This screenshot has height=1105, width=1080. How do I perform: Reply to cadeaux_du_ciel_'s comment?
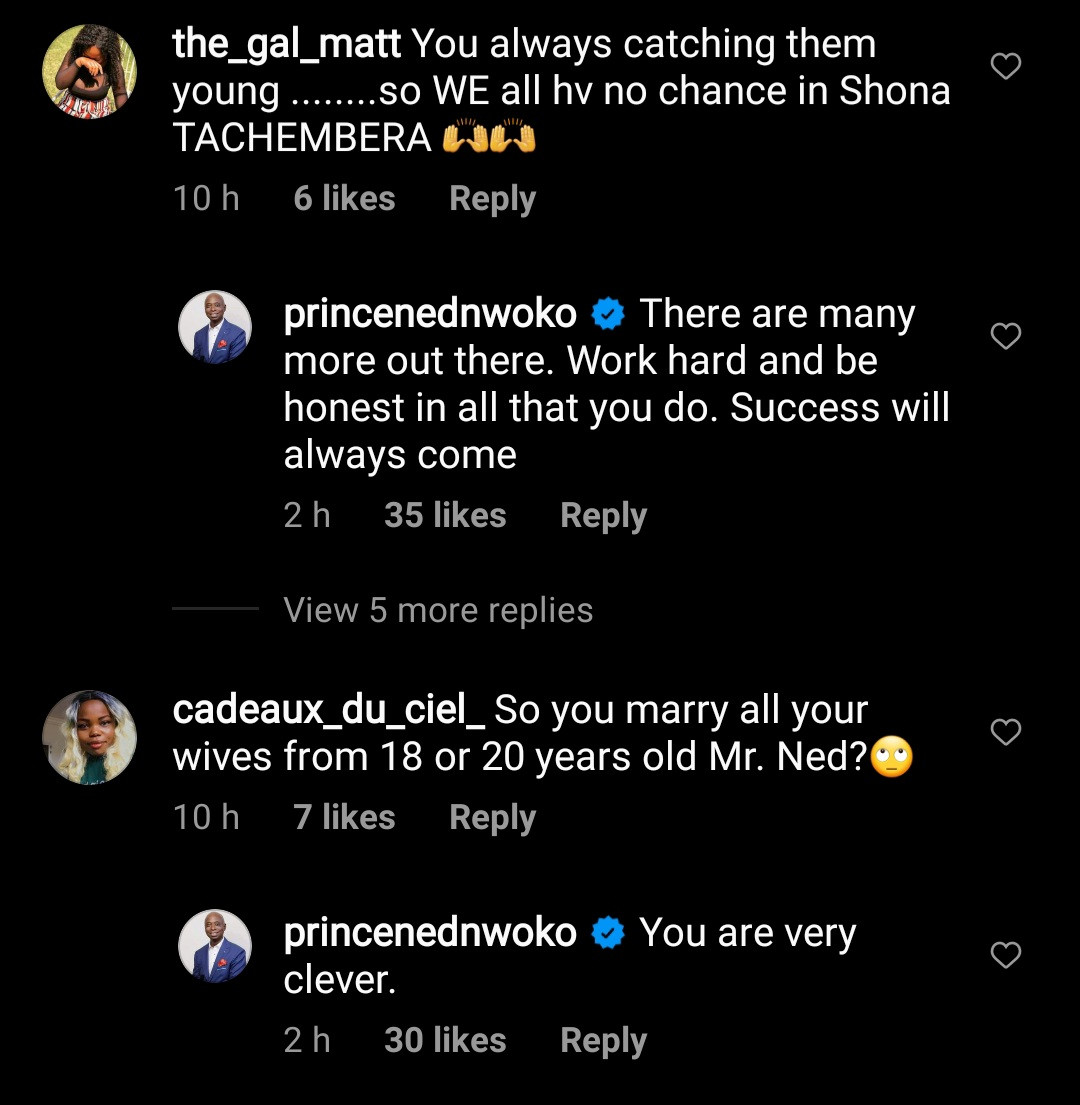click(492, 818)
